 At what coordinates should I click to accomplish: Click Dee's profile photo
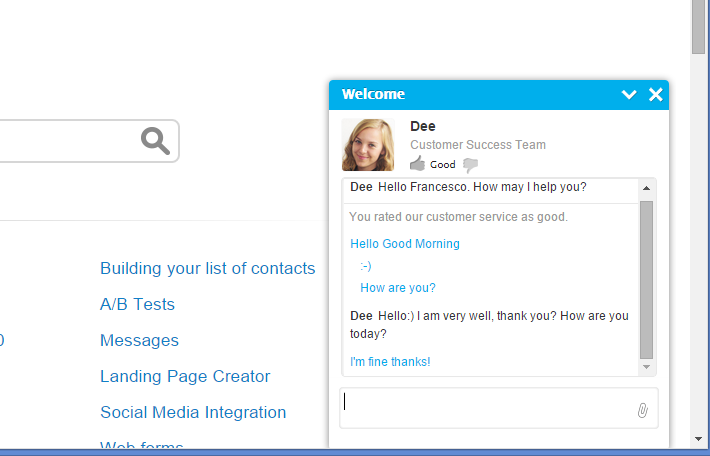[368, 145]
